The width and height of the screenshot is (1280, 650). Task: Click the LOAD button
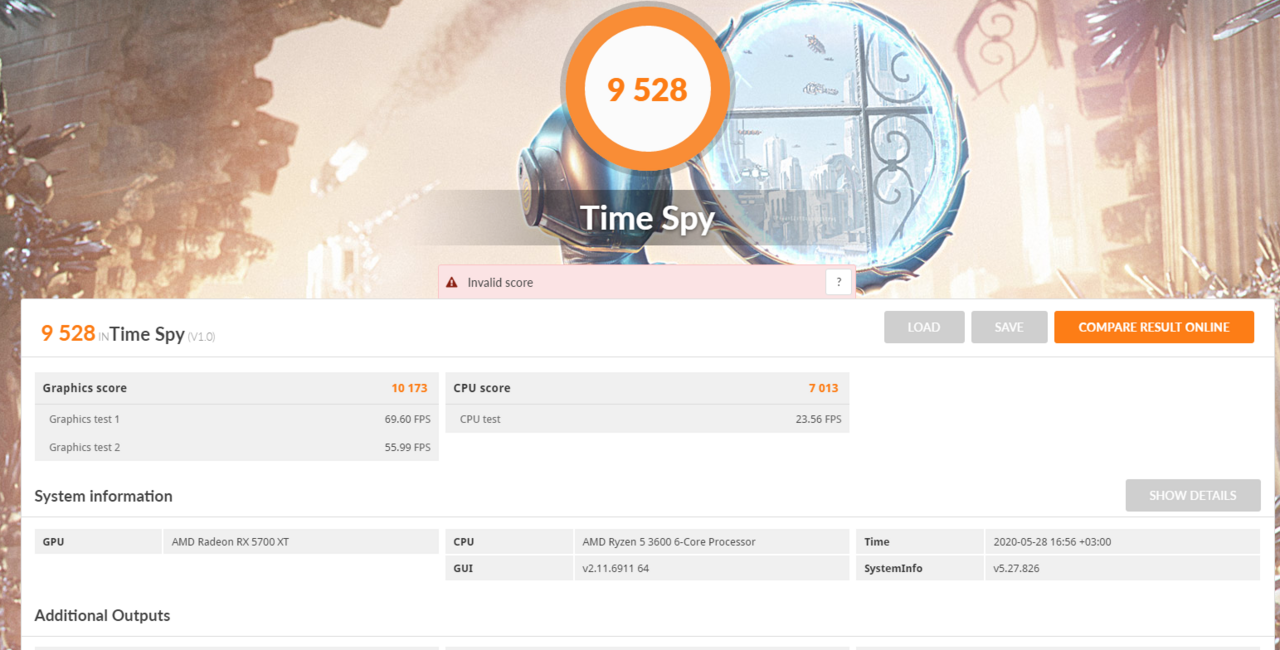(924, 327)
